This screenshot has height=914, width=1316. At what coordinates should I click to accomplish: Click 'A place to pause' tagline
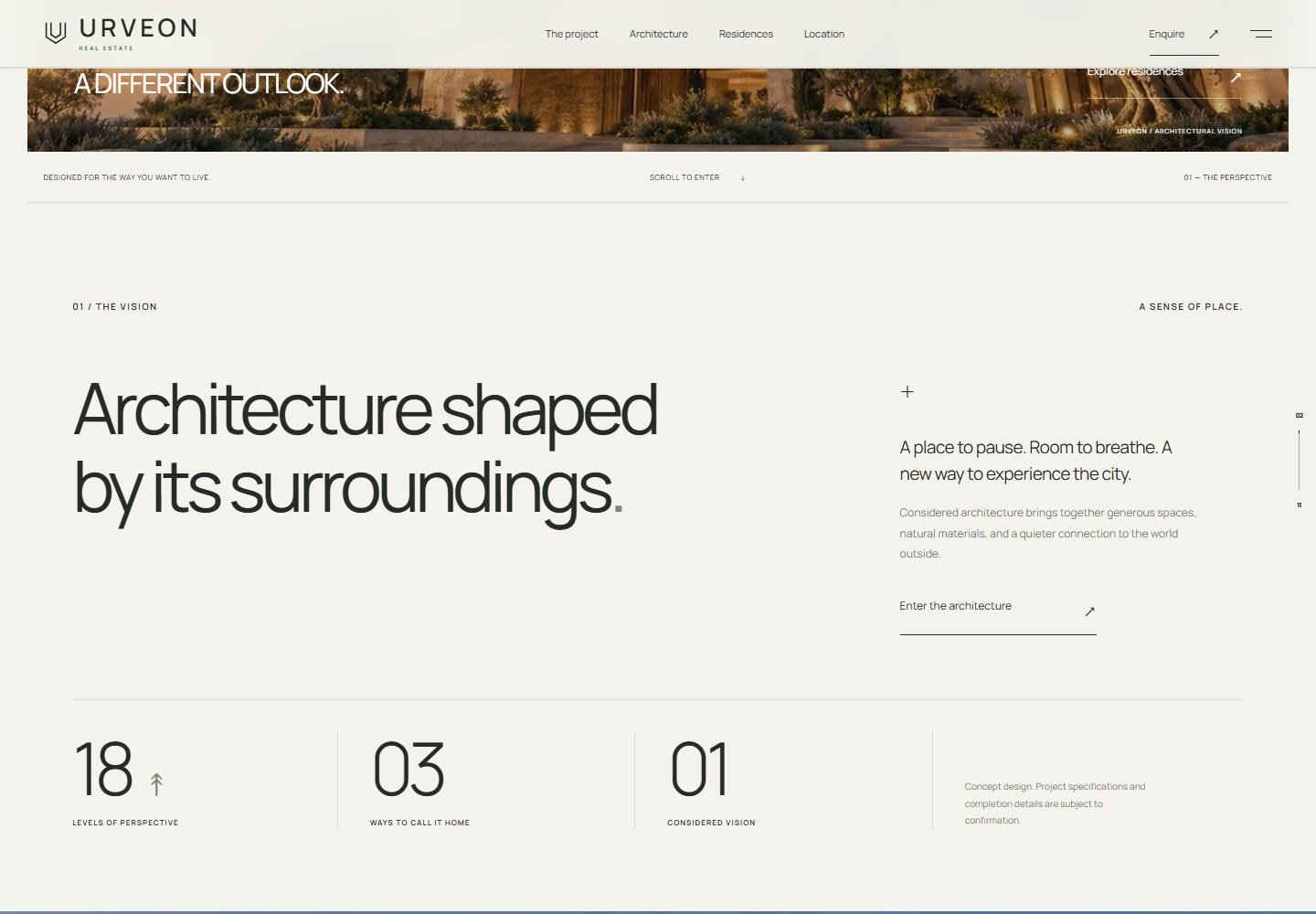coord(1035,461)
